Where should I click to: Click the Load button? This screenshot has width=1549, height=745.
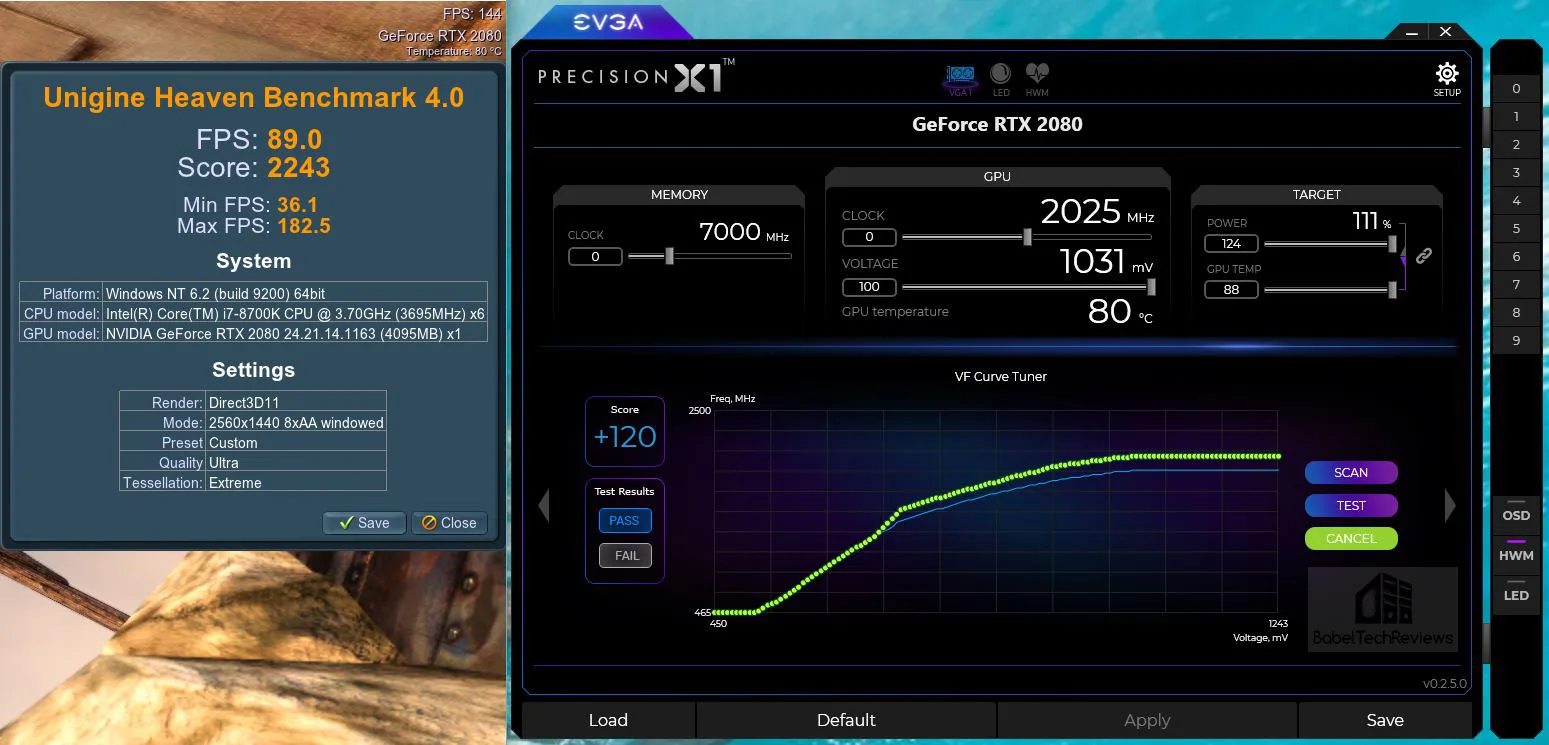pos(608,720)
